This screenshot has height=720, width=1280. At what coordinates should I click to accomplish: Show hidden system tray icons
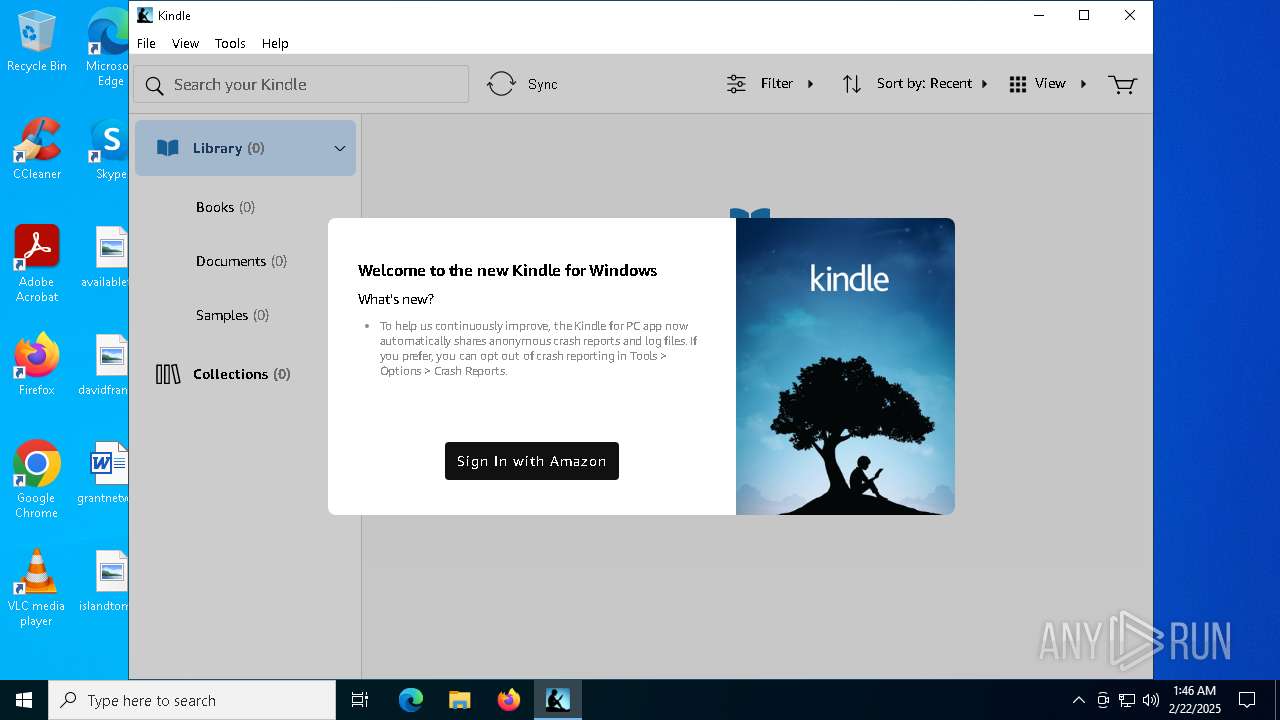point(1078,700)
